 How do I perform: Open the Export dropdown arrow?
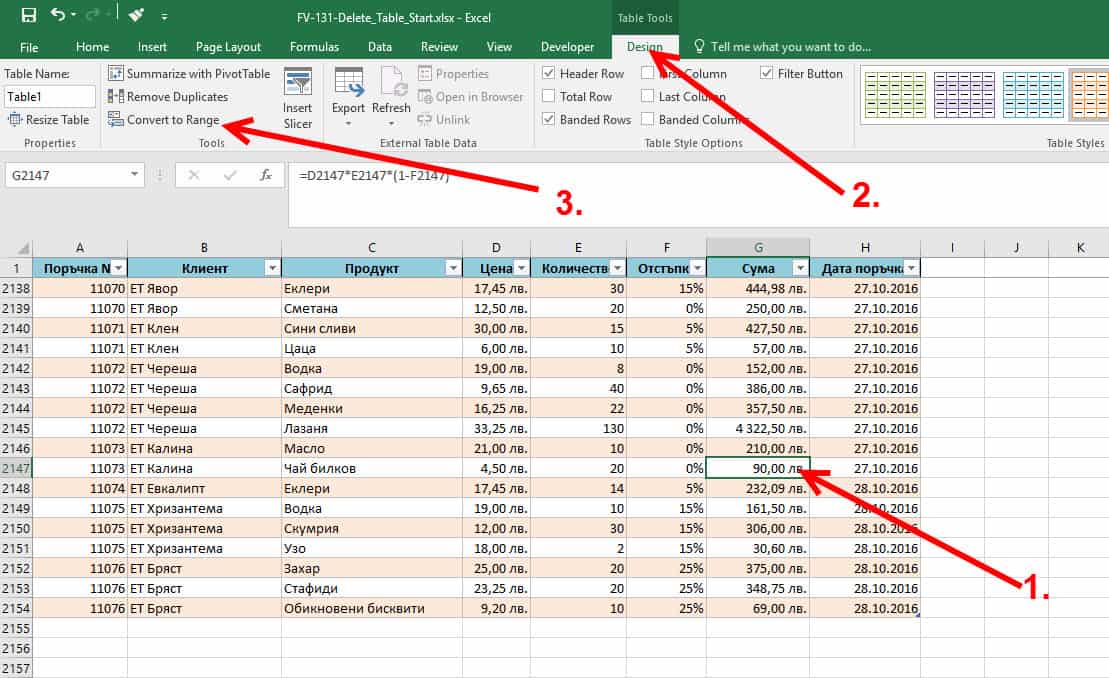(349, 124)
